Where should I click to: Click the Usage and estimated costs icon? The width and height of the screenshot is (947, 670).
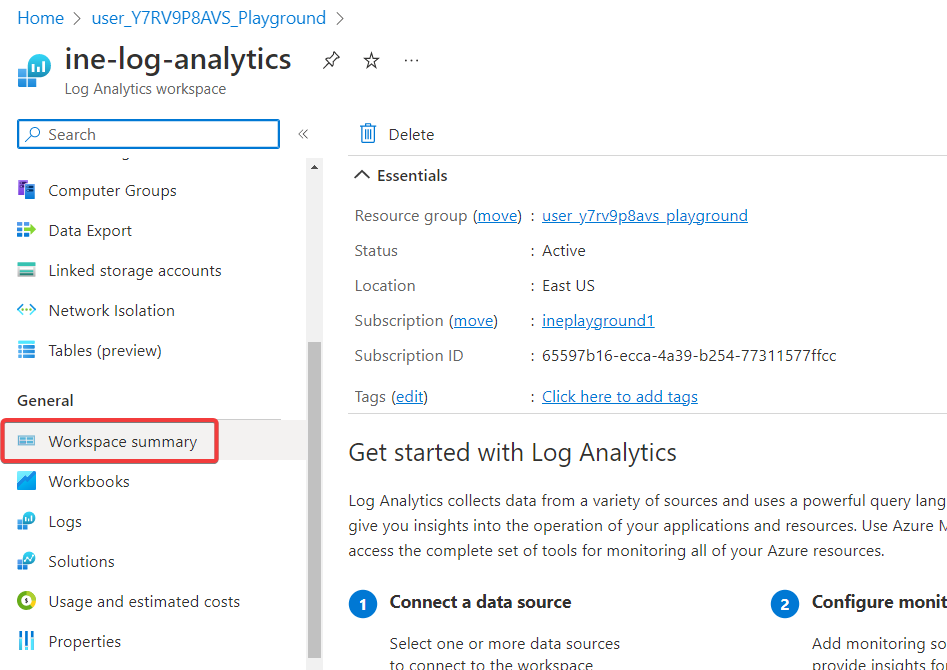(x=27, y=601)
